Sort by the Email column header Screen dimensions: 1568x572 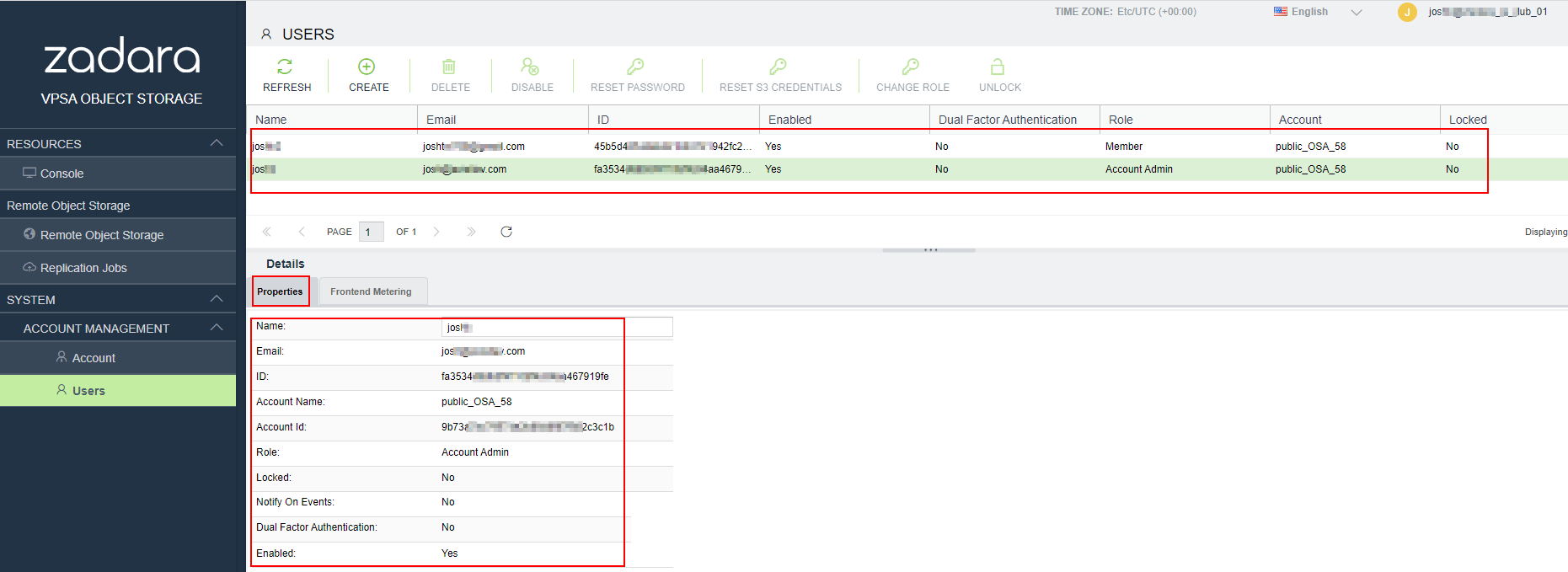tap(503, 120)
